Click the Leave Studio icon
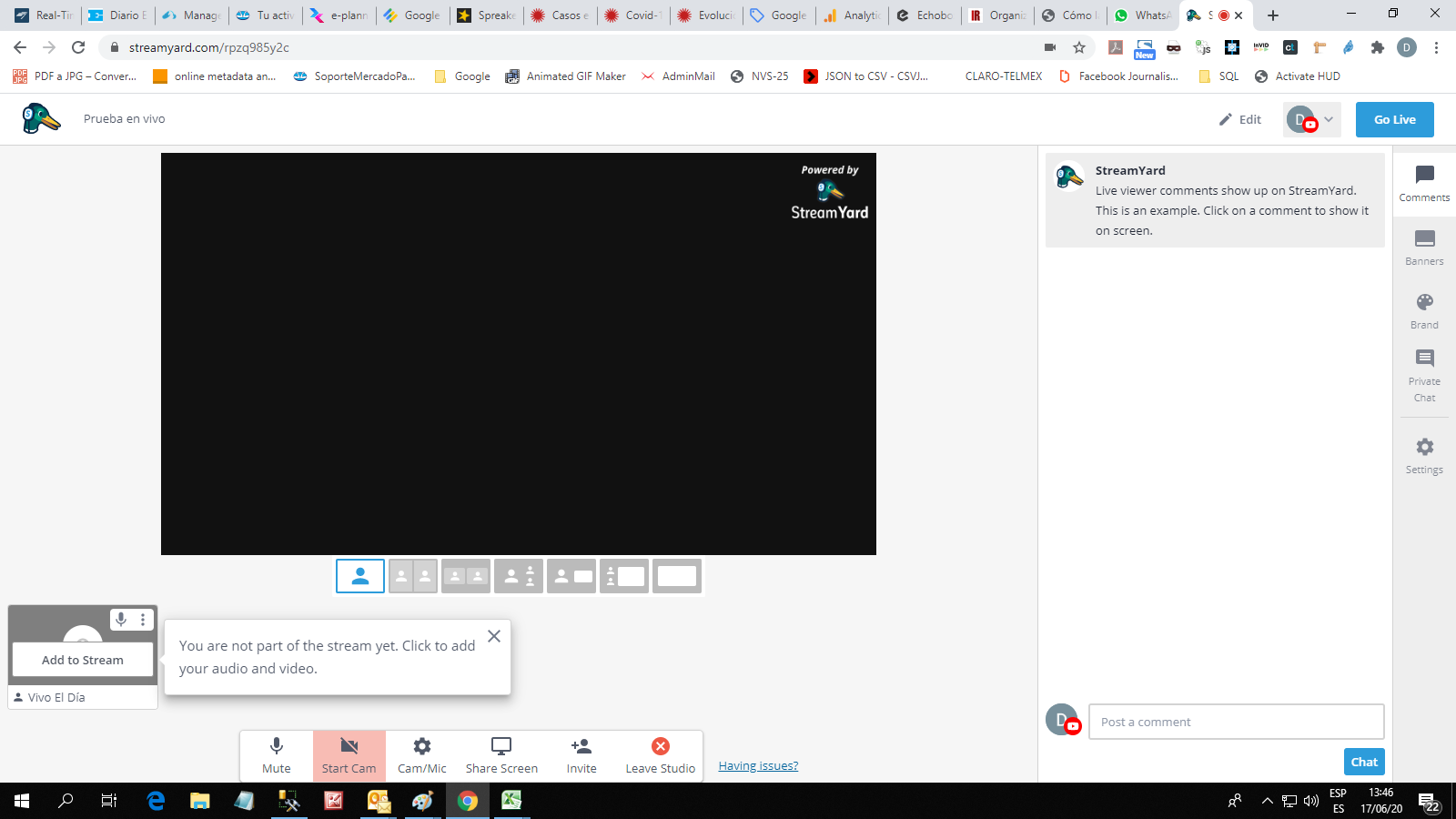Image resolution: width=1456 pixels, height=819 pixels. click(x=659, y=745)
